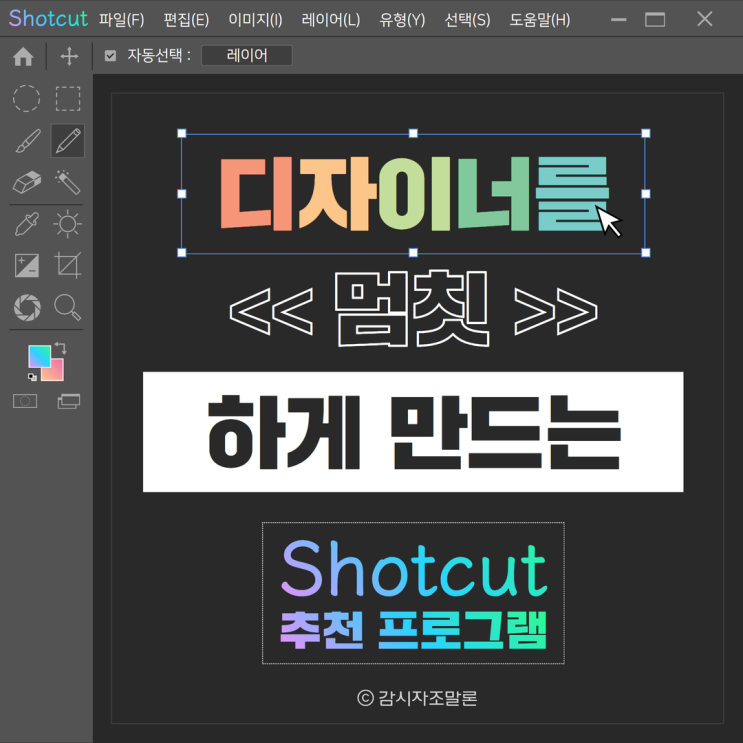This screenshot has height=743, width=743.
Task: Activate the Zoom magnifier tool
Action: [68, 306]
